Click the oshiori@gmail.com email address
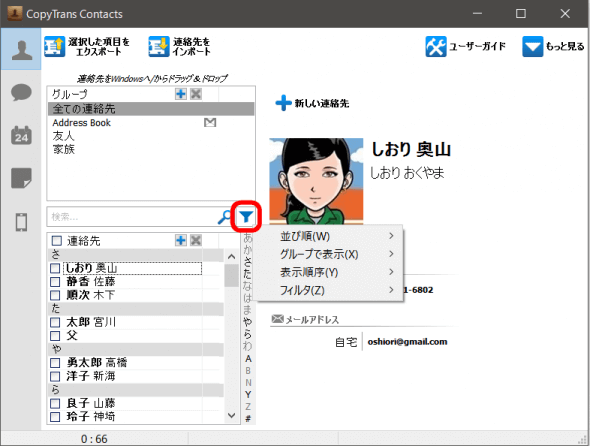The image size is (590, 446). (407, 342)
